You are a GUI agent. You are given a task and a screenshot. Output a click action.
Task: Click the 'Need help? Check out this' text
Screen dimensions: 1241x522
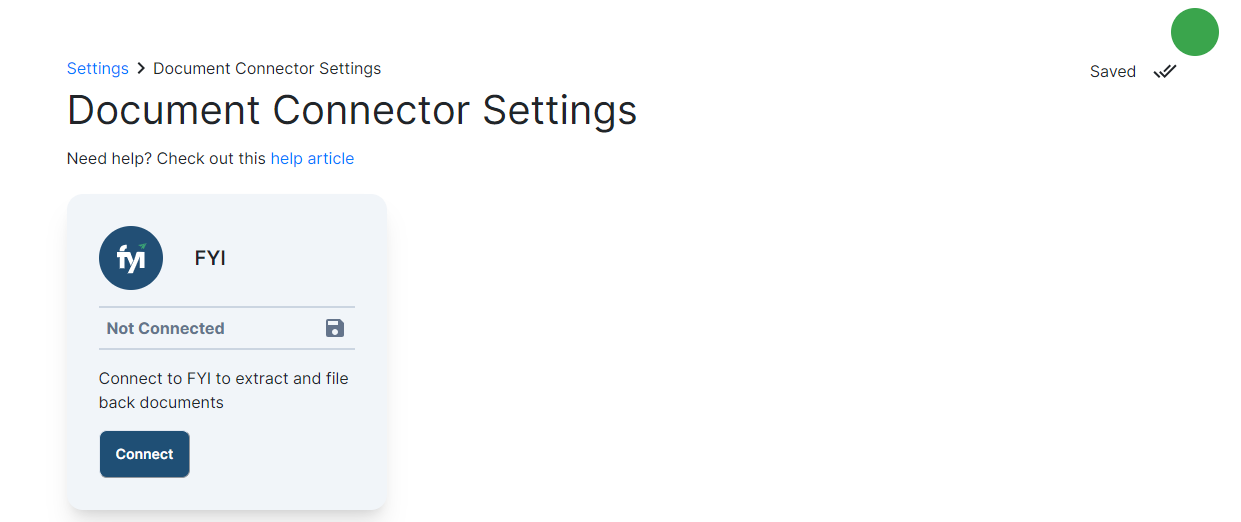166,158
